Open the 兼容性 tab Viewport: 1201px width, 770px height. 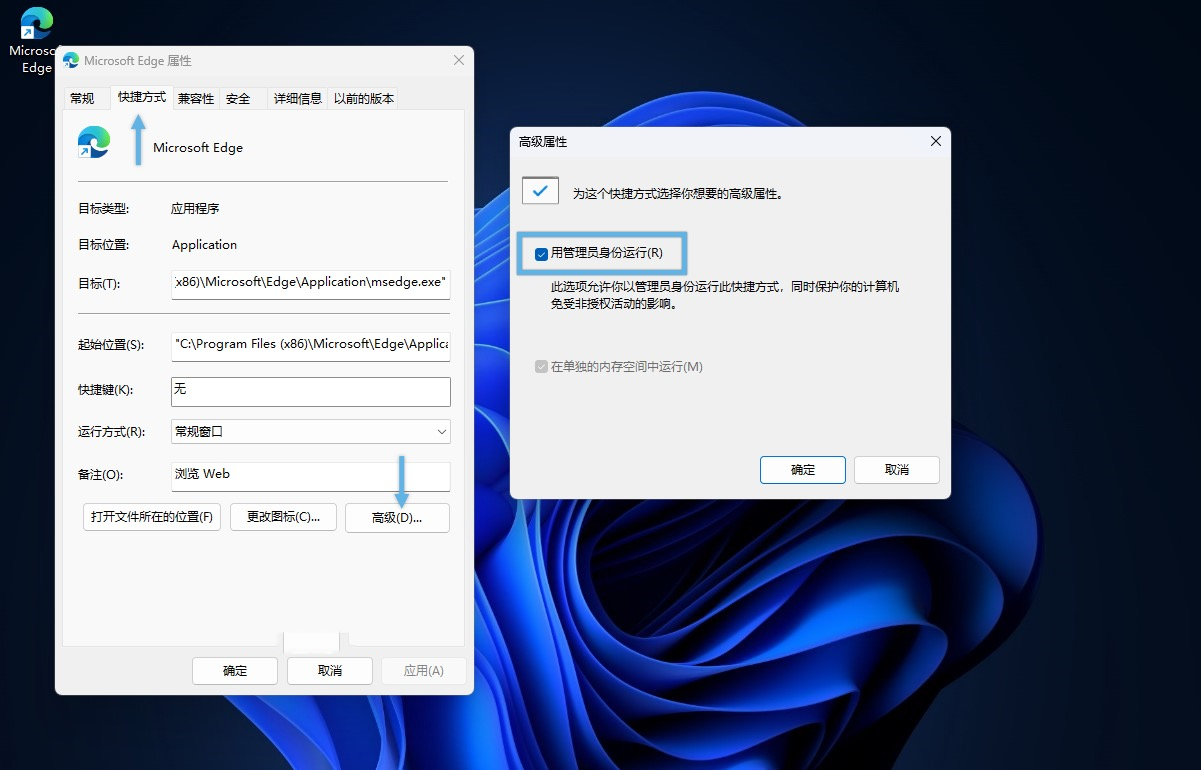coord(196,98)
